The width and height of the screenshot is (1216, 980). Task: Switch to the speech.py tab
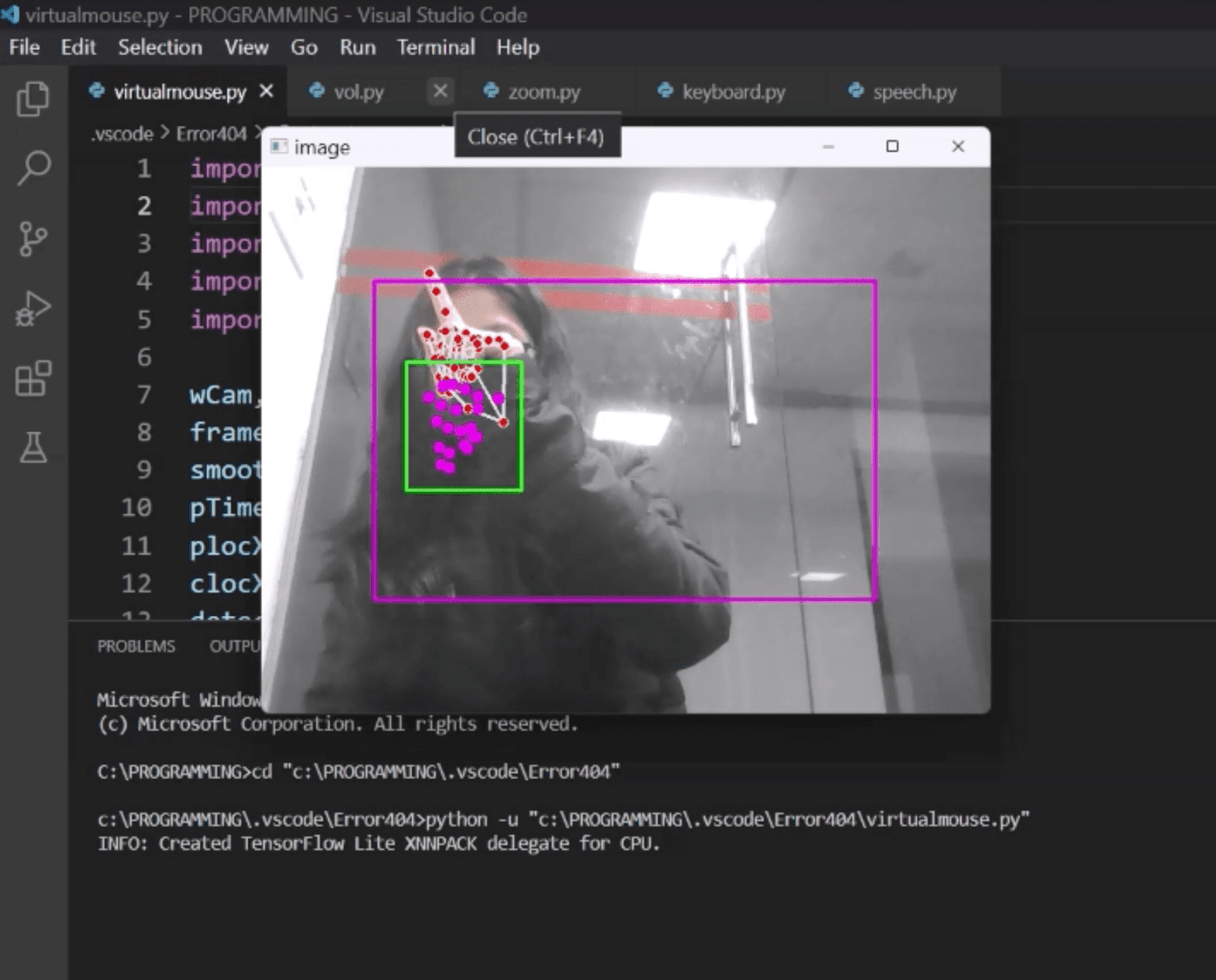point(915,91)
